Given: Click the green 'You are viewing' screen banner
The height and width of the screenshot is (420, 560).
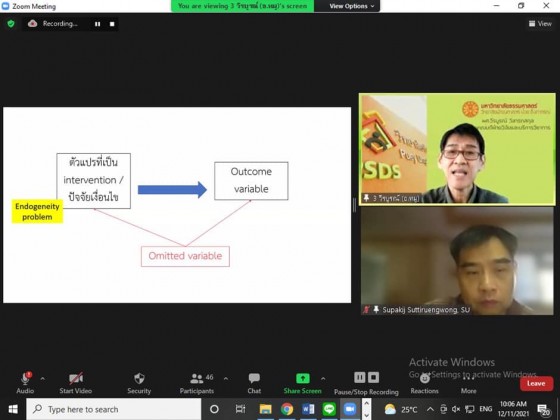Looking at the screenshot, I should (x=242, y=6).
